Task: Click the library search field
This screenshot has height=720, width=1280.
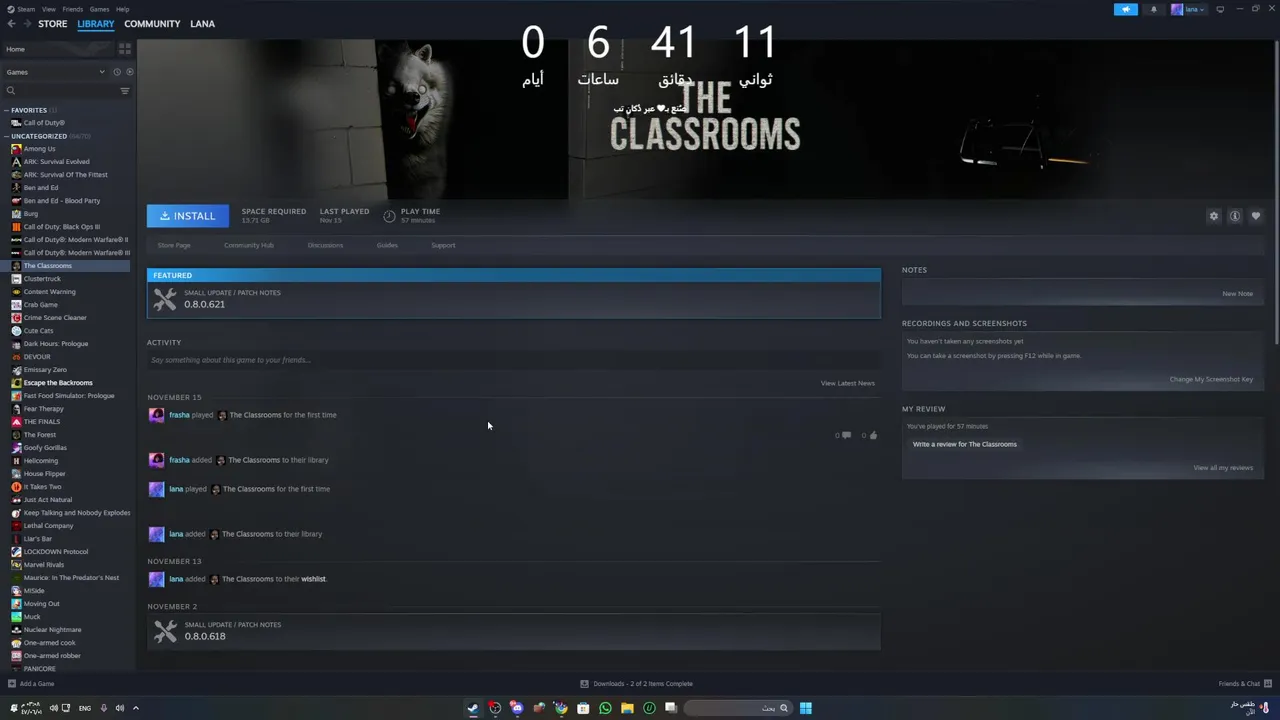Action: (60, 91)
